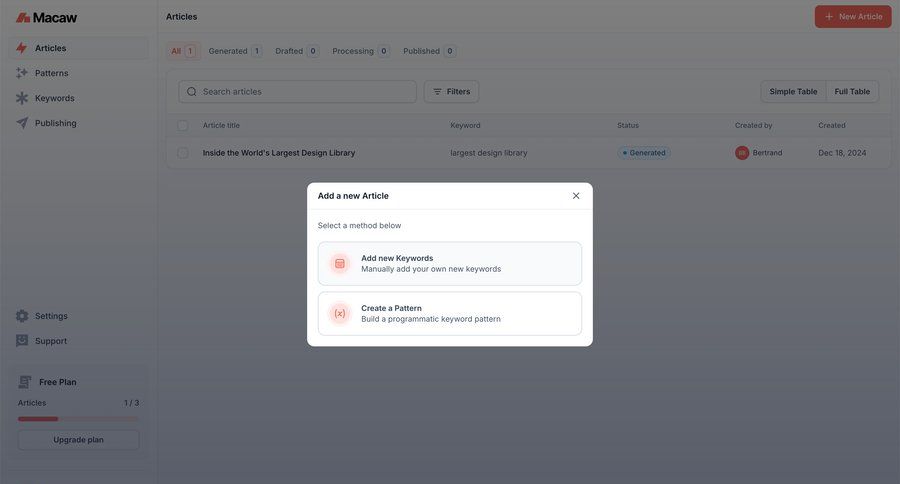Click the Support chat icon

(22, 340)
